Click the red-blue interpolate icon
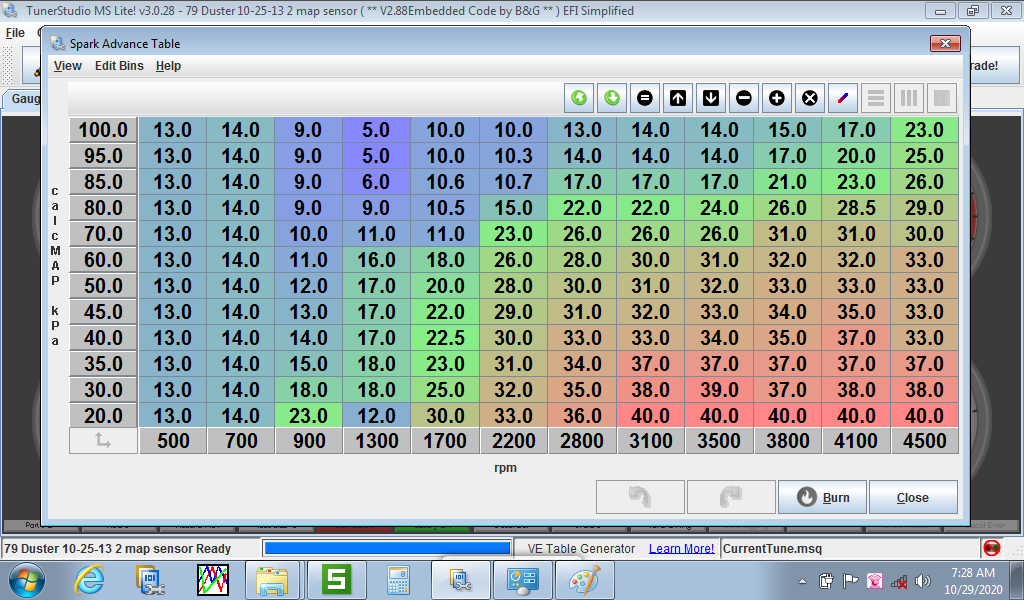The image size is (1024, 600). (x=843, y=98)
